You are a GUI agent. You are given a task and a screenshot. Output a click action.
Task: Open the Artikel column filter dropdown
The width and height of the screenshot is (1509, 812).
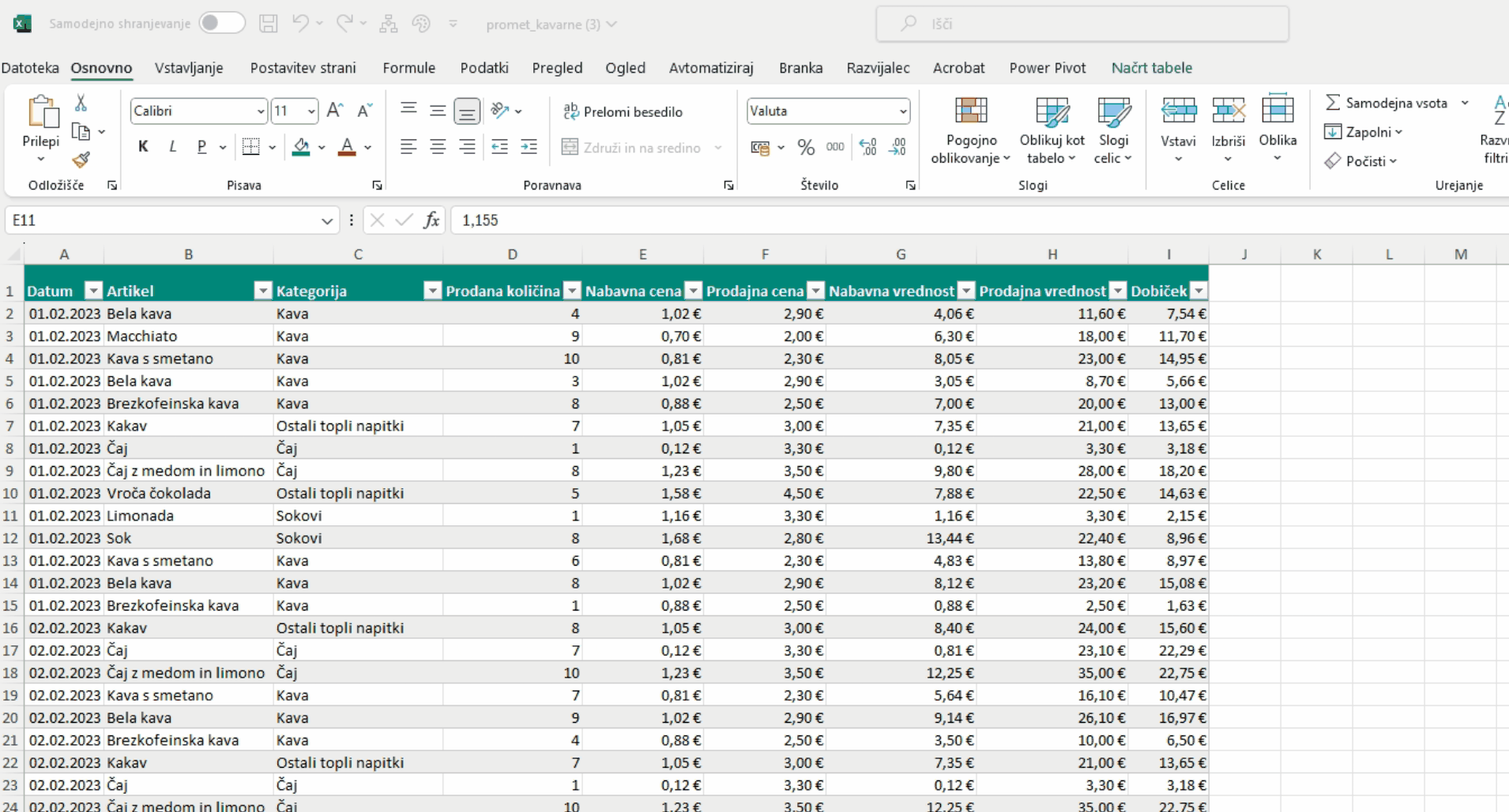[x=262, y=291]
